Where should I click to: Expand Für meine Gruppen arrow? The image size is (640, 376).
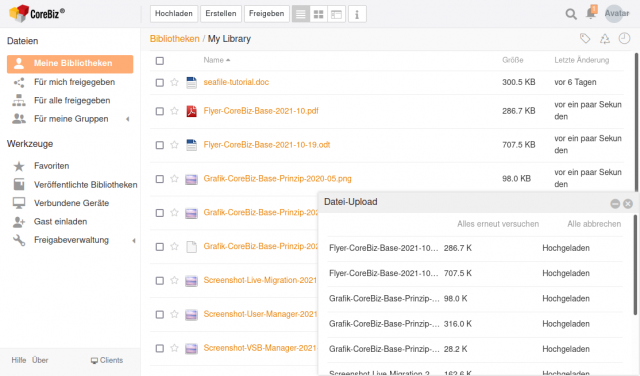pyautogui.click(x=128, y=119)
